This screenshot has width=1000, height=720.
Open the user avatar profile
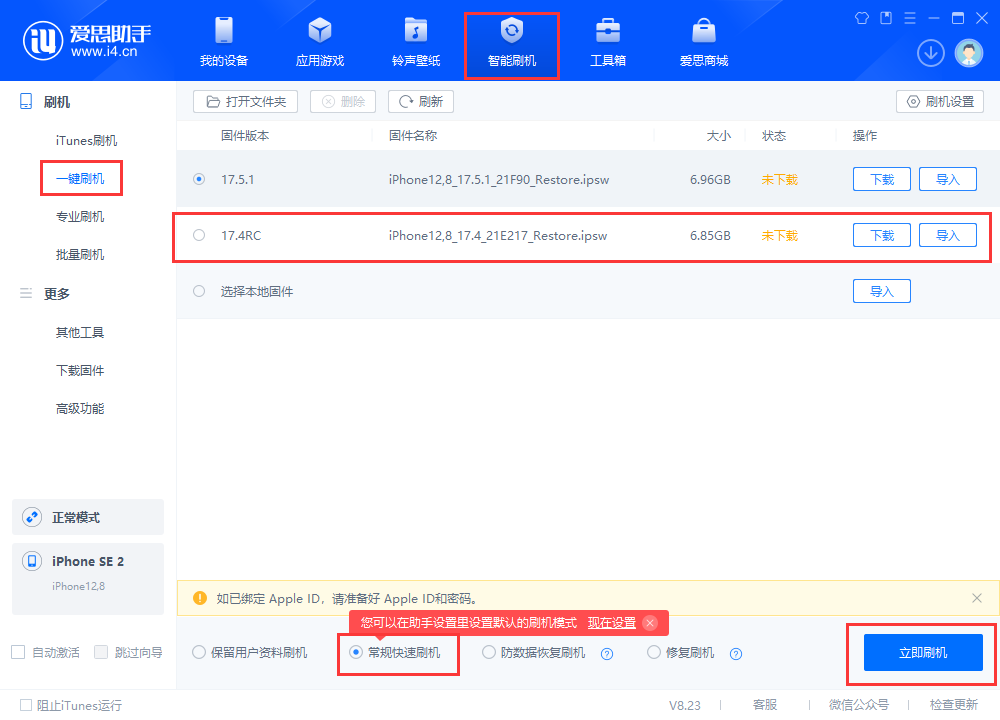coord(969,53)
